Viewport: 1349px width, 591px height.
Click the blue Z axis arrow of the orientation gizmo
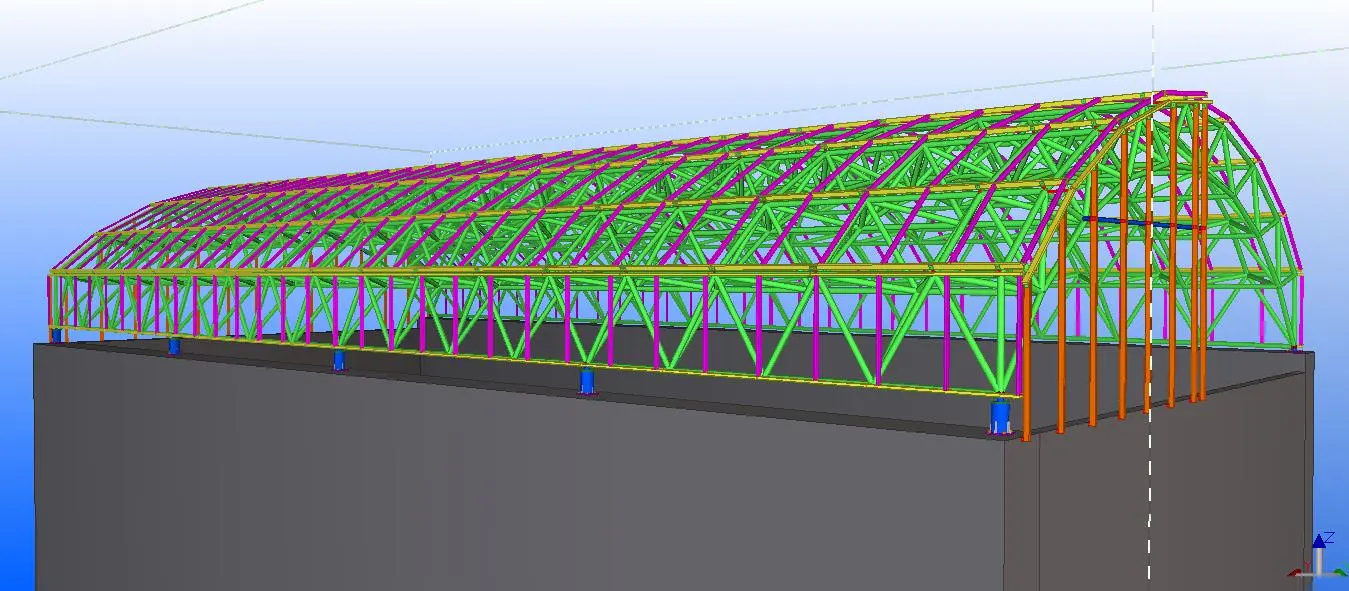tap(1319, 540)
